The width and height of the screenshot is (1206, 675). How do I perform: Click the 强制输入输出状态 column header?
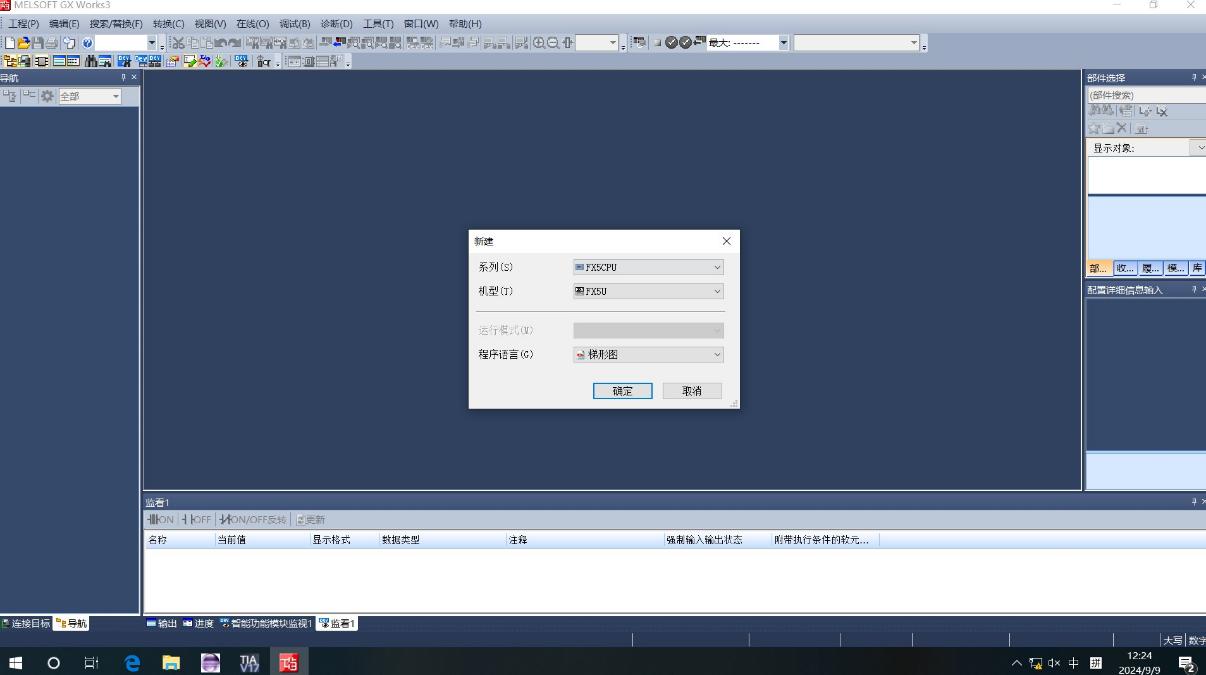click(718, 540)
